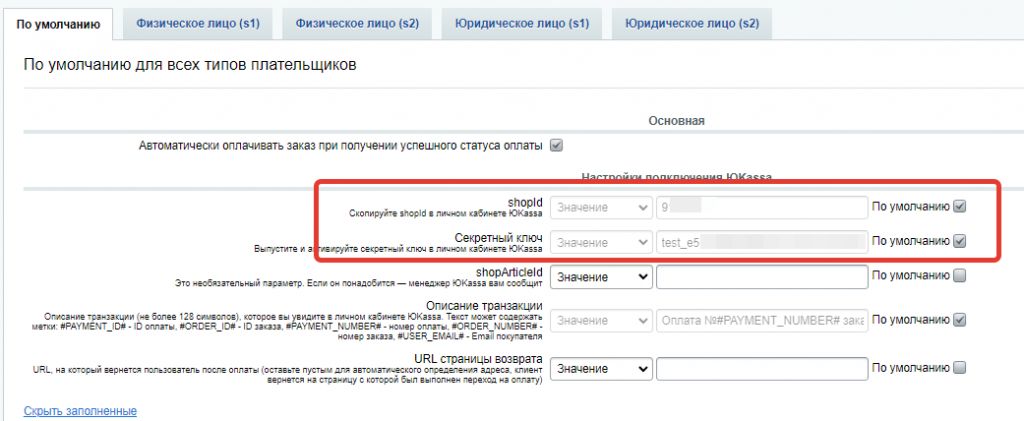Focus the URL страницы возврата input field
Viewport: 1024px width, 421px height.
pos(761,368)
